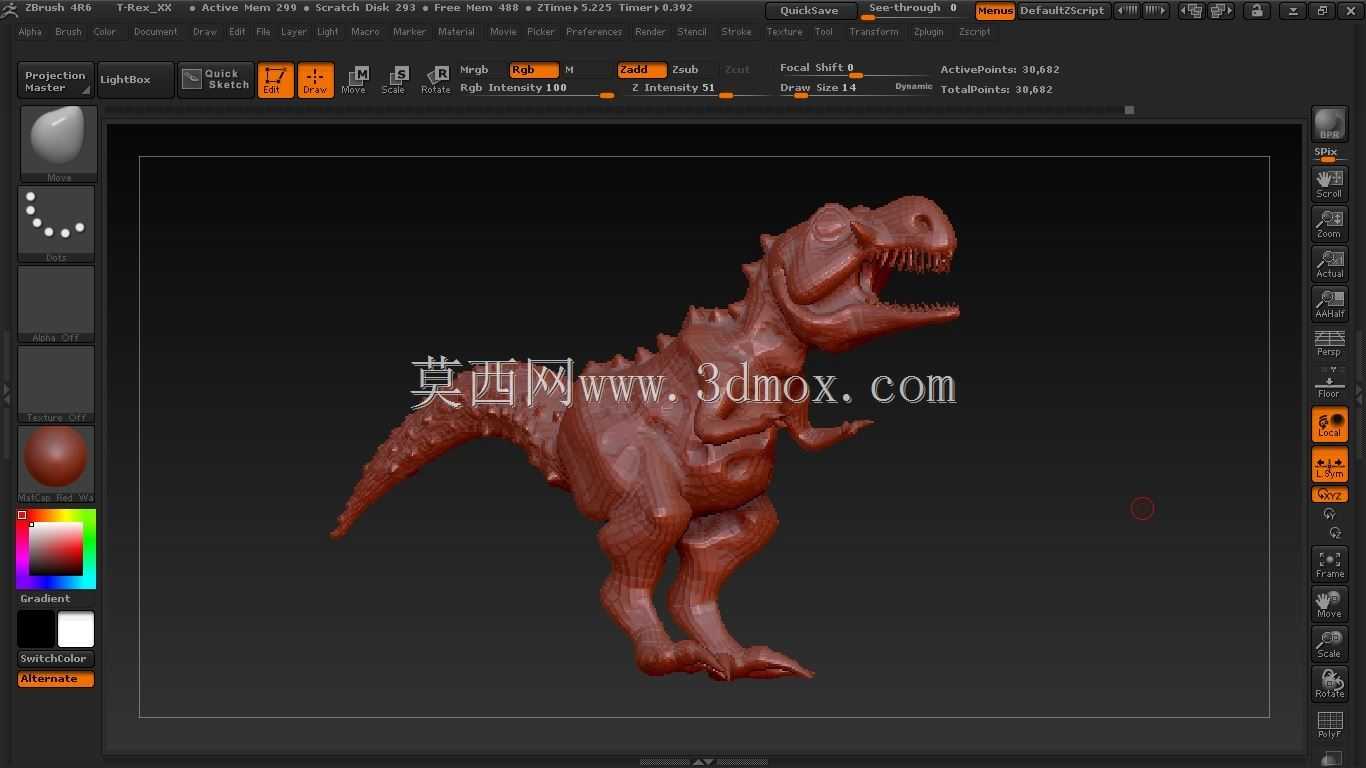Image resolution: width=1366 pixels, height=768 pixels.
Task: Toggle Dynamic draw size
Action: tap(914, 87)
